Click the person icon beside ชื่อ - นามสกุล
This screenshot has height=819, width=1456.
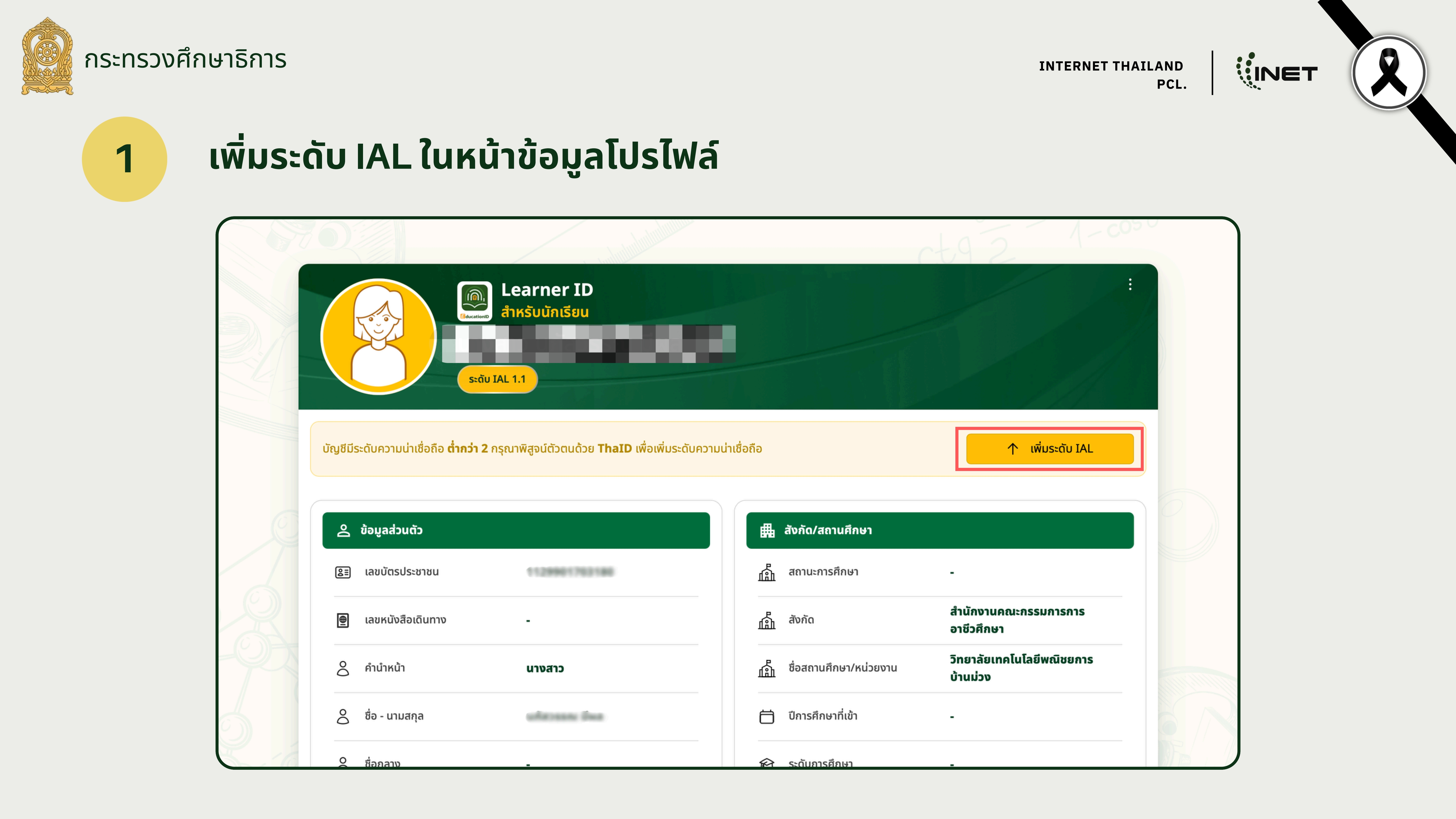[343, 716]
